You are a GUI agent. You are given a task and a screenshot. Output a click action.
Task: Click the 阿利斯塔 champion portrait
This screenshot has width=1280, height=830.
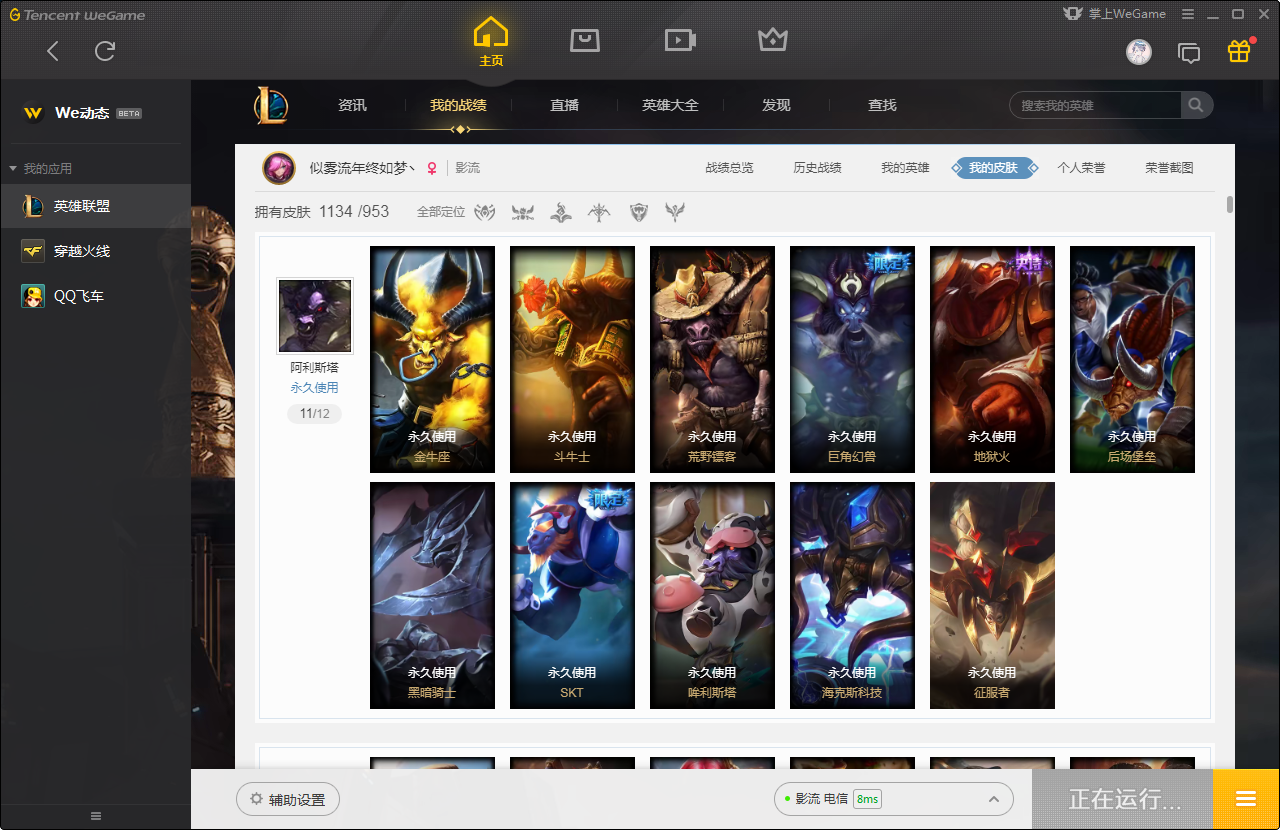click(315, 315)
